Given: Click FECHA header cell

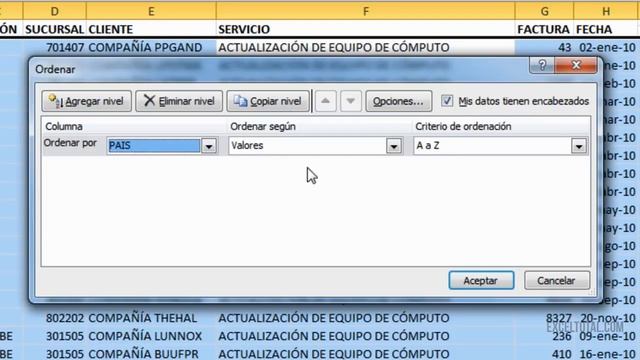Looking at the screenshot, I should point(607,29).
